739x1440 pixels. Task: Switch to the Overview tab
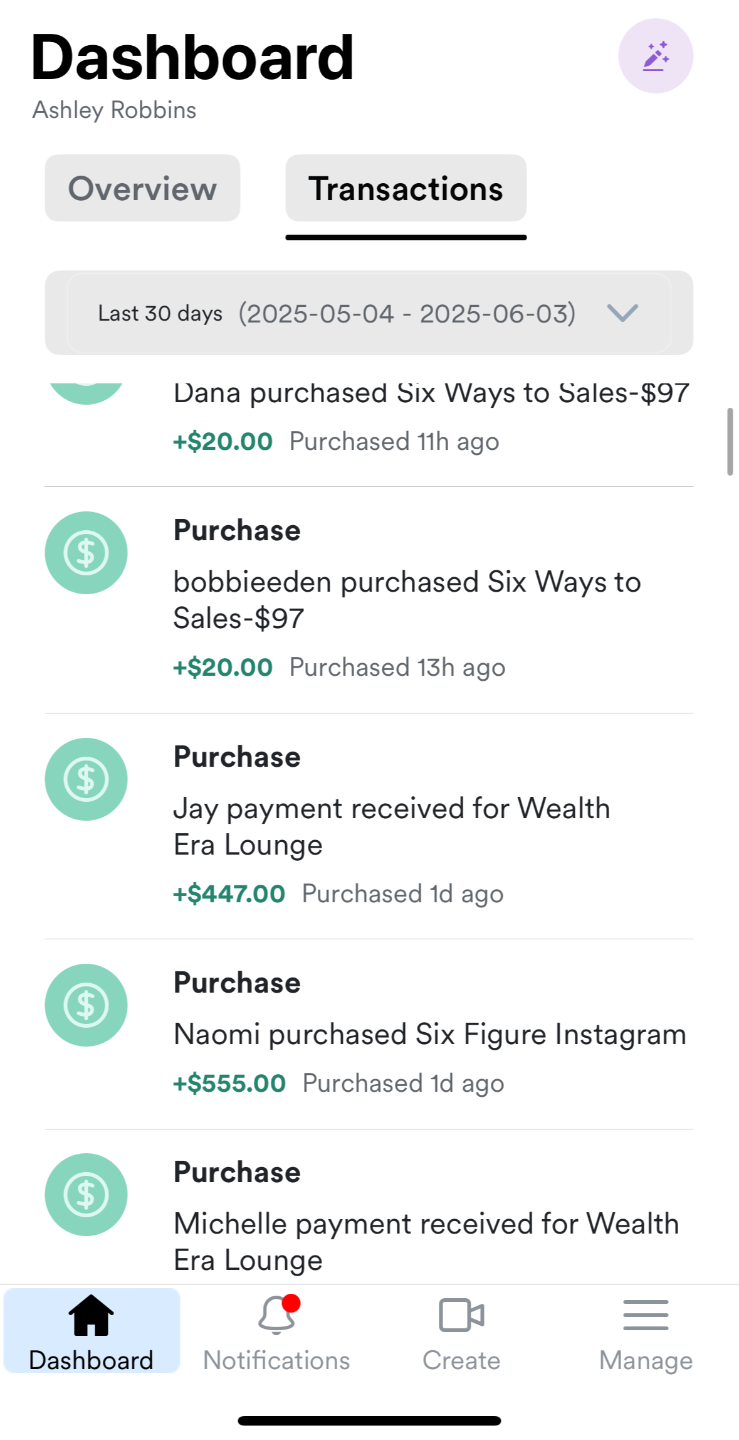coord(142,188)
